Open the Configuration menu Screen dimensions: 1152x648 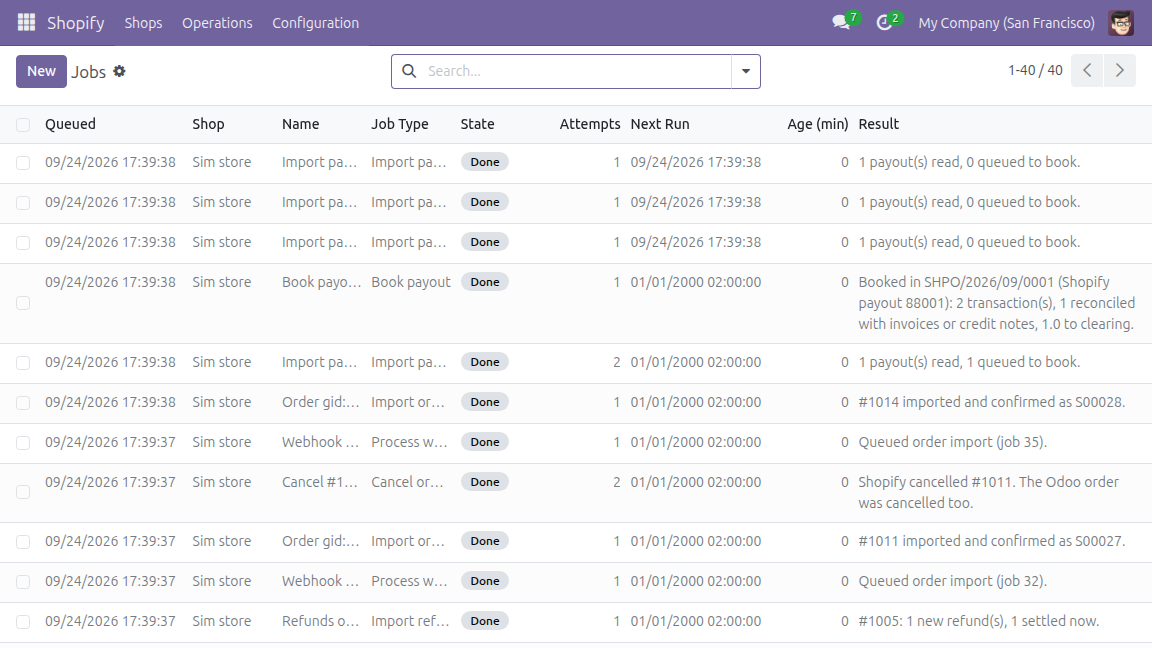tap(315, 23)
